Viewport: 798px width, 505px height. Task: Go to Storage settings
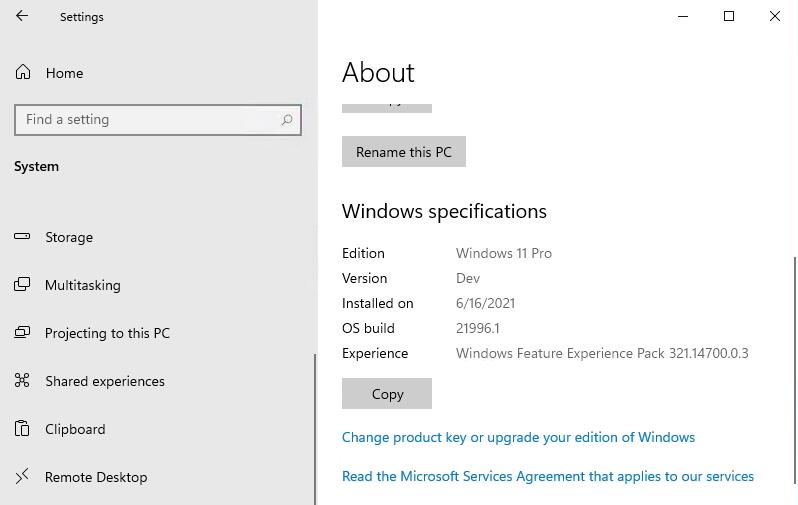[x=69, y=237]
